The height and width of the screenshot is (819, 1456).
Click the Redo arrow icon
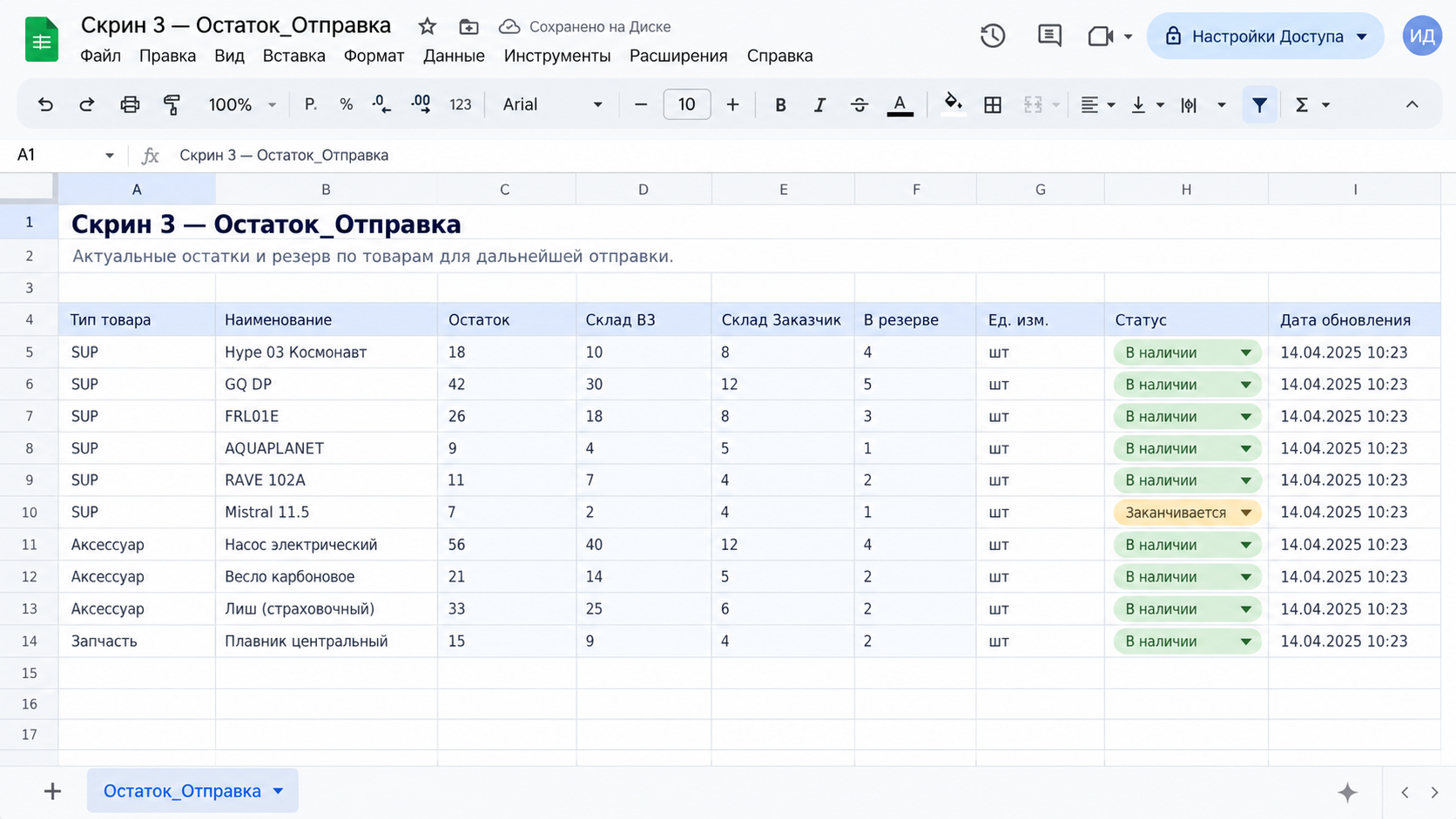pyautogui.click(x=86, y=104)
